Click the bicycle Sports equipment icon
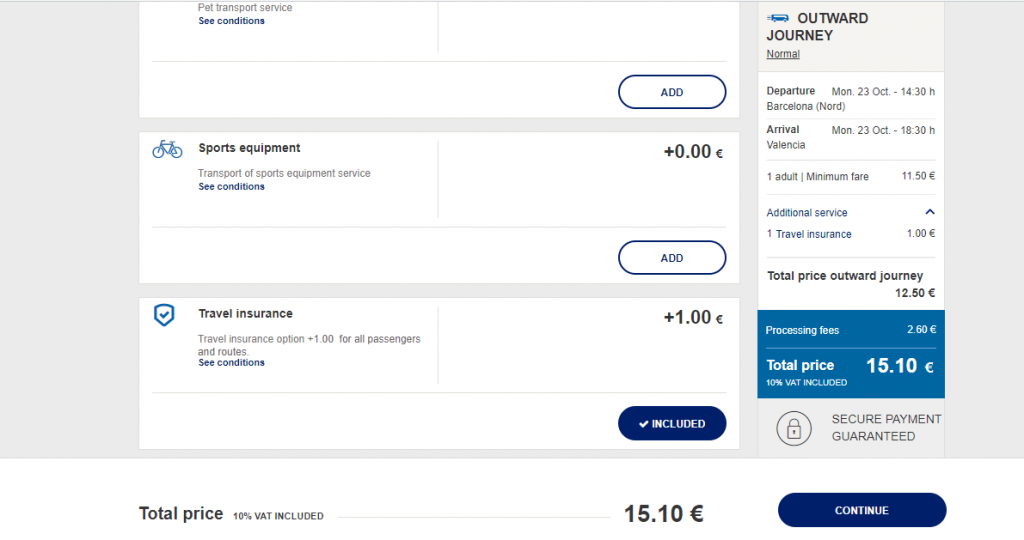Screen dimensions: 1024x540 coord(167,150)
